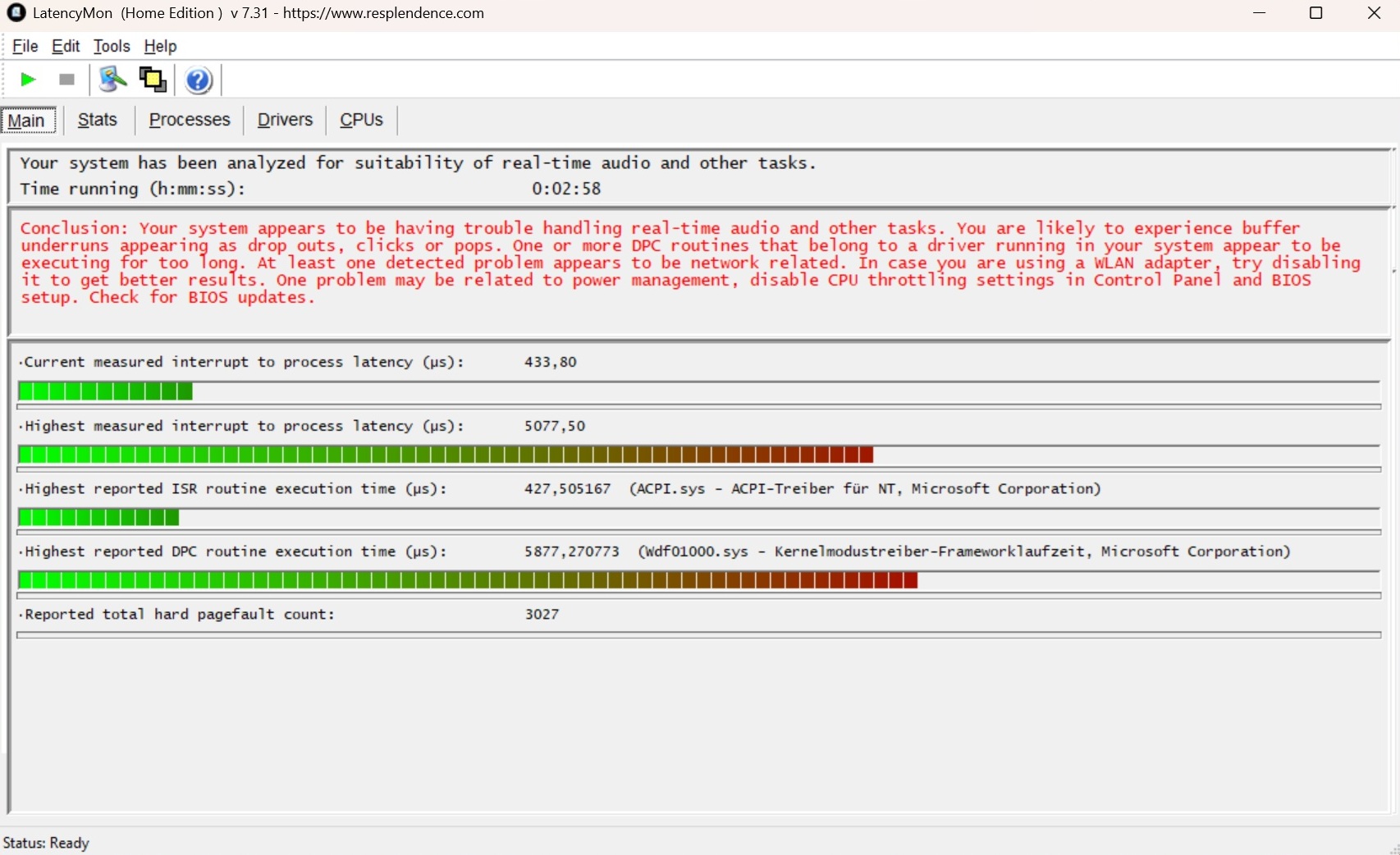This screenshot has height=855, width=1400.
Task: Open the Tools menu
Action: pos(112,47)
